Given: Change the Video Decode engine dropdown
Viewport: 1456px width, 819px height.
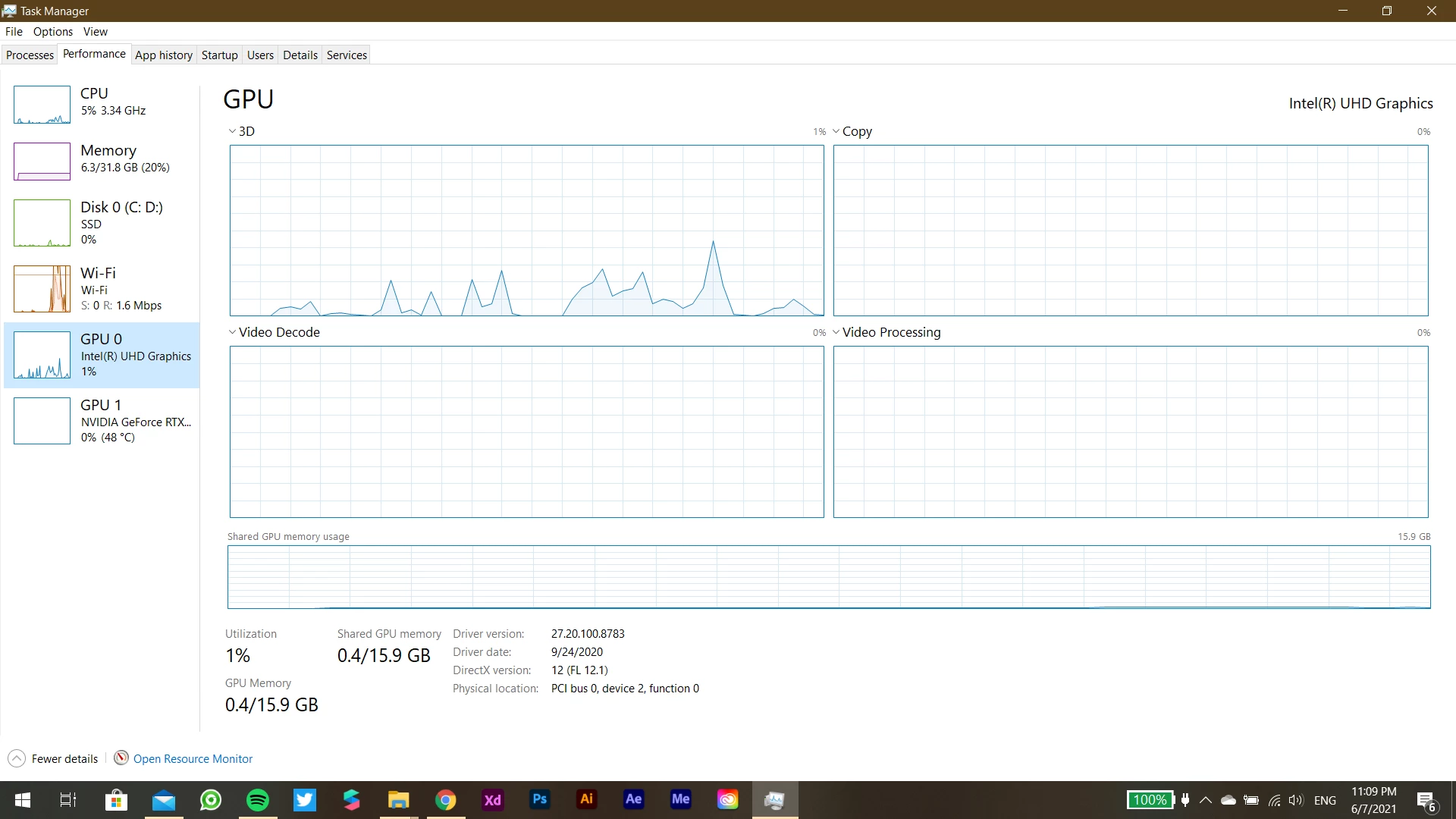Looking at the screenshot, I should coord(273,332).
